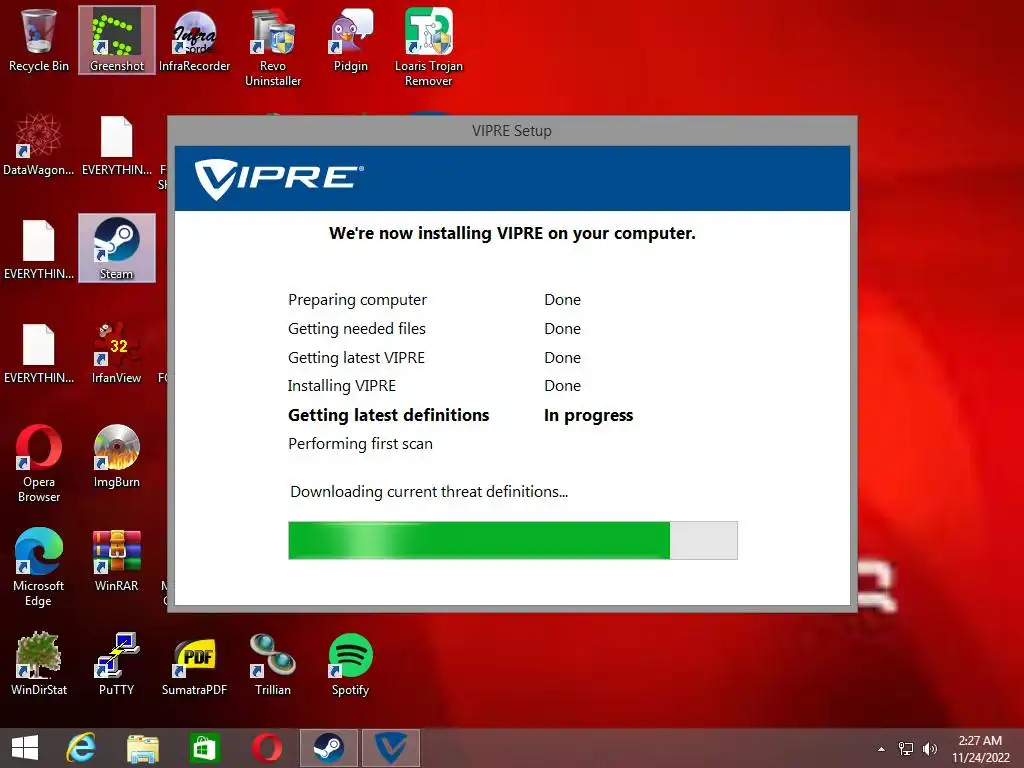Click the 'Getting needed files' step
1024x768 pixels.
click(x=357, y=329)
